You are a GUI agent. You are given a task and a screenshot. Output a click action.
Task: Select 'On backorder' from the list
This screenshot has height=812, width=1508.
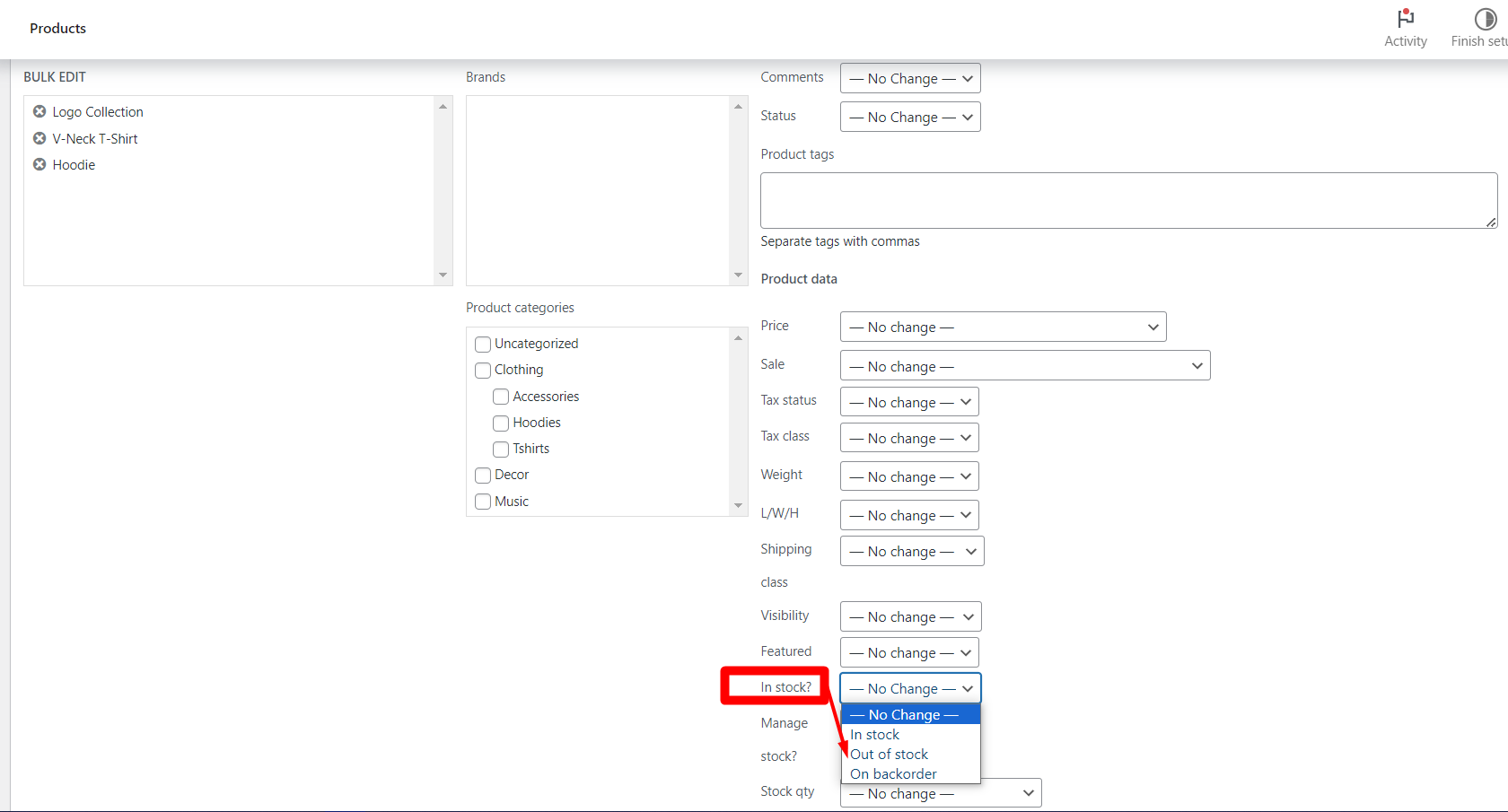pyautogui.click(x=893, y=774)
